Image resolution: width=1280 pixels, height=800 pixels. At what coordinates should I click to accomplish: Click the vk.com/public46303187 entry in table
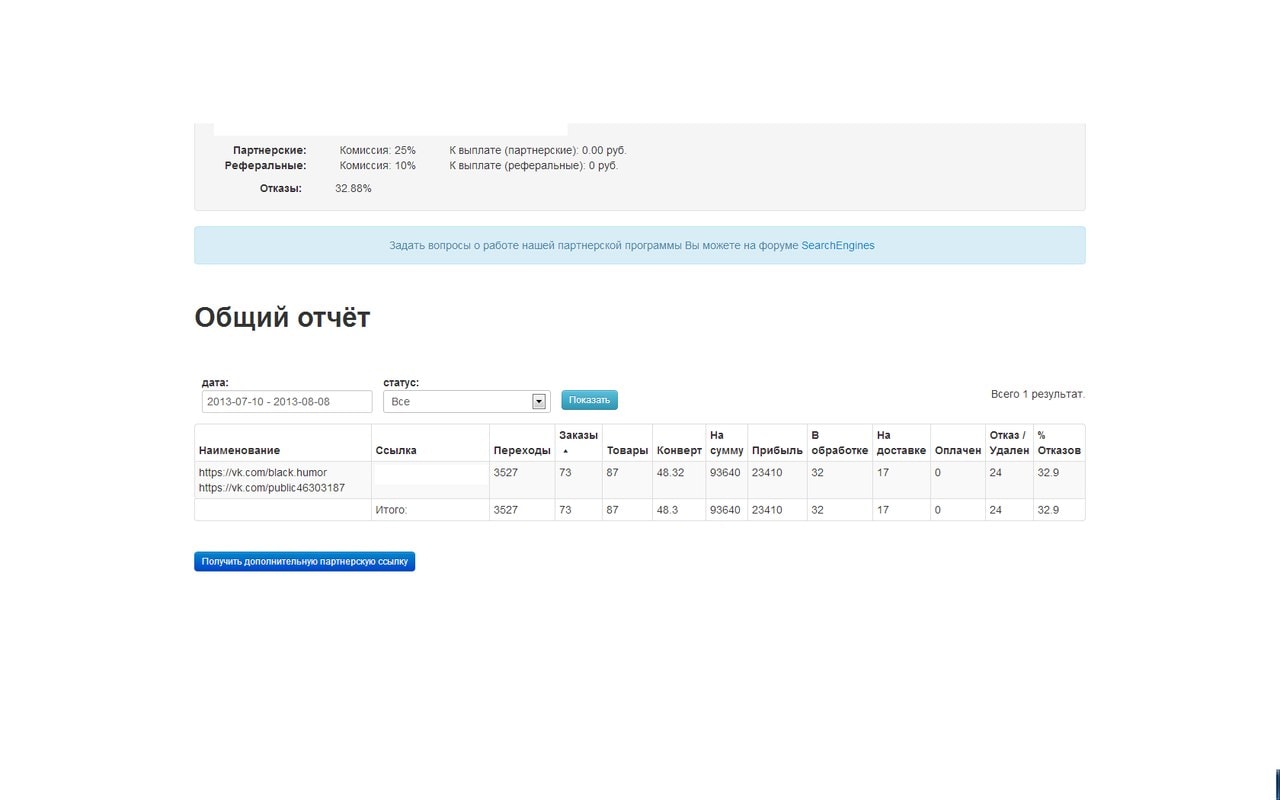[x=271, y=488]
